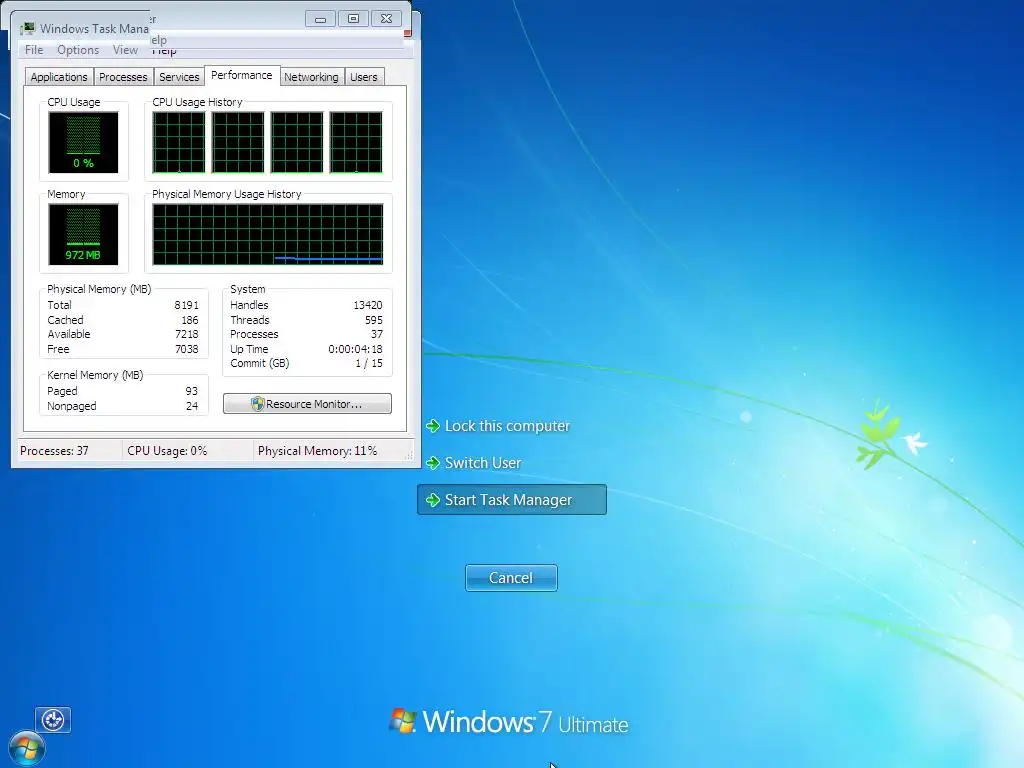The image size is (1024, 768).
Task: Click the Task Manager title bar icon
Action: [27, 29]
